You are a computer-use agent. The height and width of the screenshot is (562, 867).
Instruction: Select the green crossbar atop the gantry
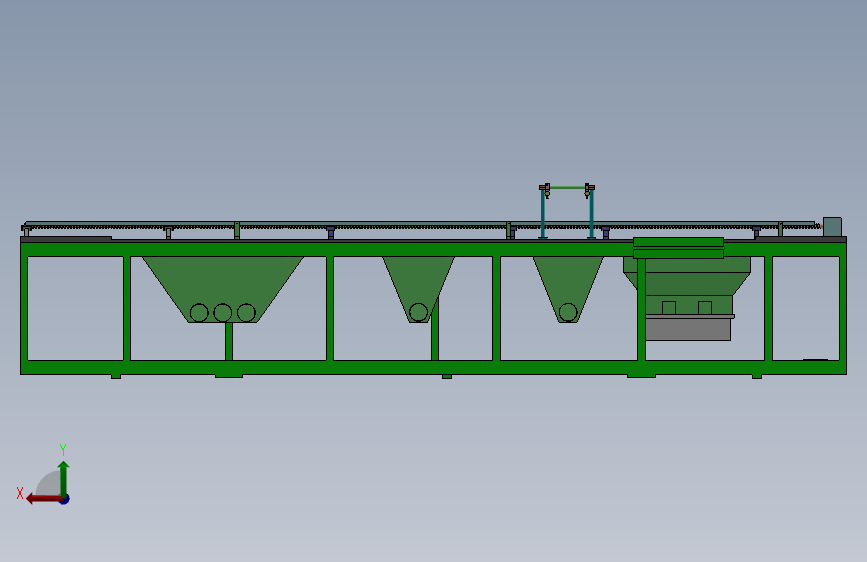click(567, 188)
